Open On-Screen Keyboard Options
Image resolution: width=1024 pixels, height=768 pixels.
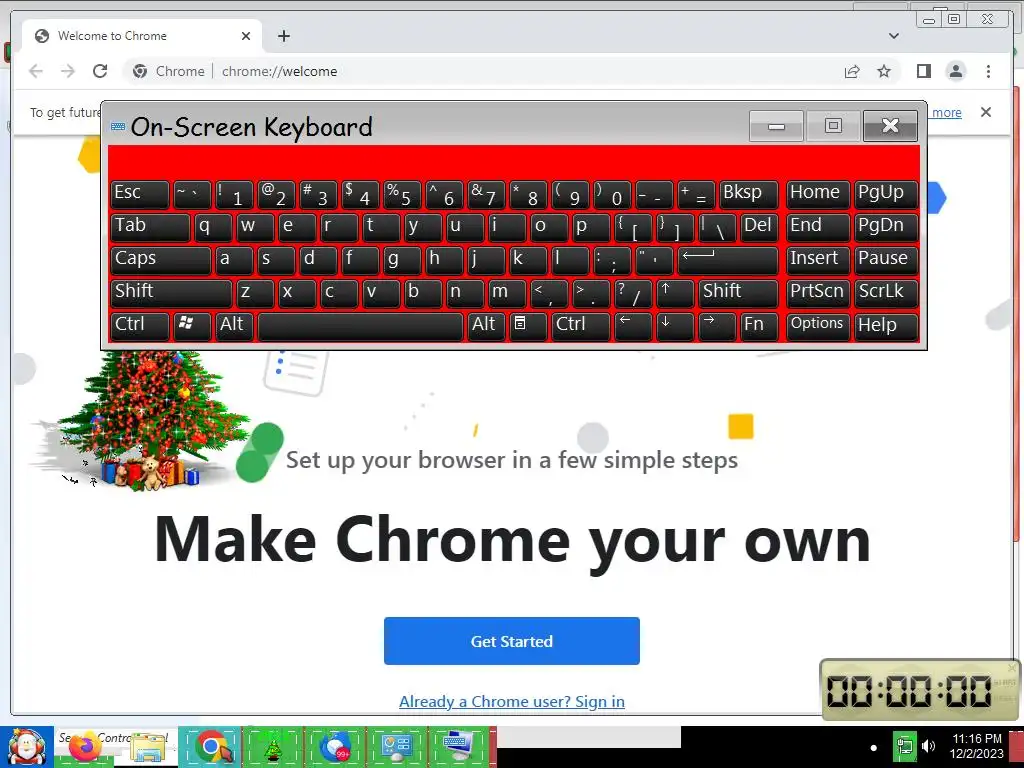(818, 326)
